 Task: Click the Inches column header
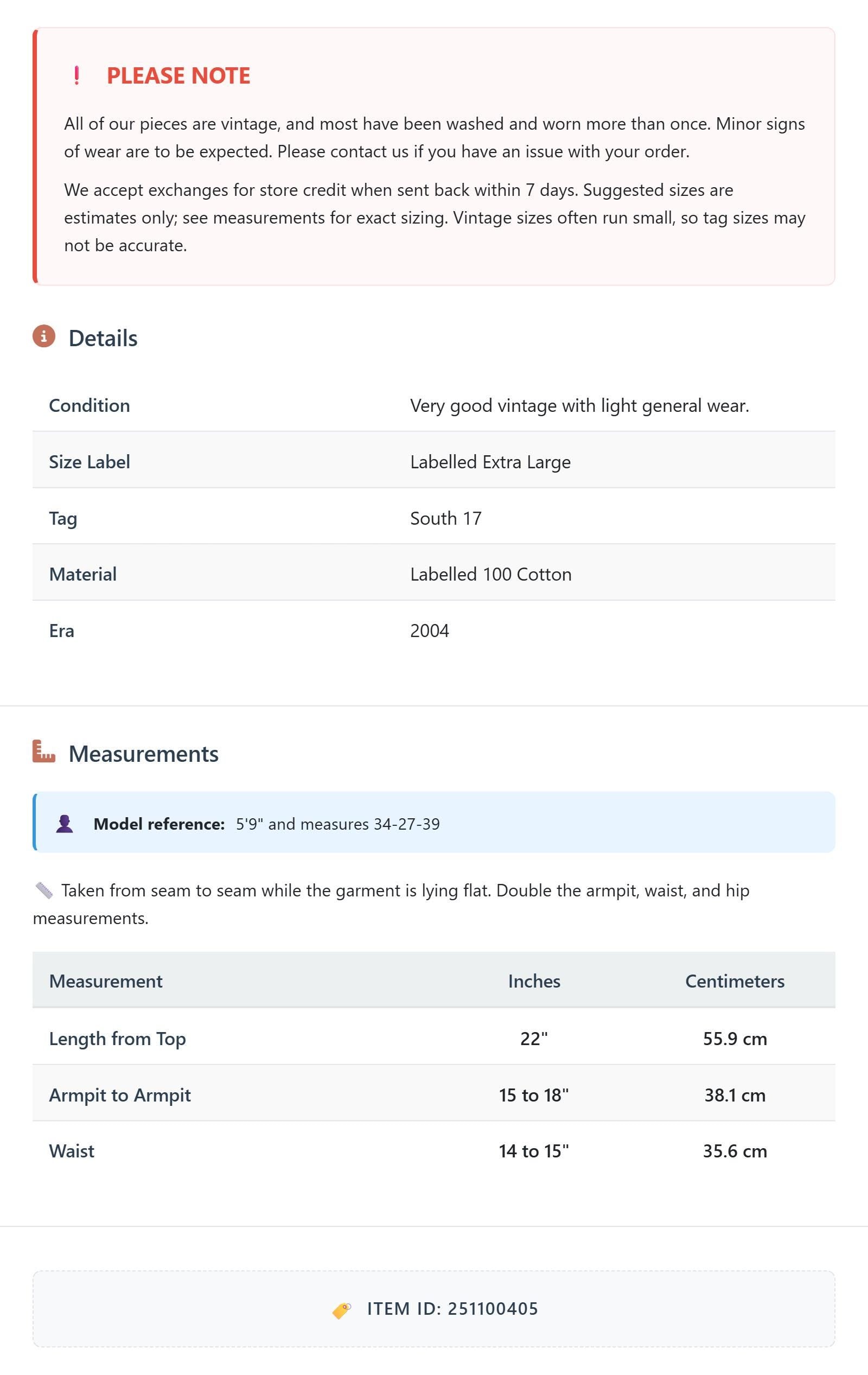click(534, 981)
